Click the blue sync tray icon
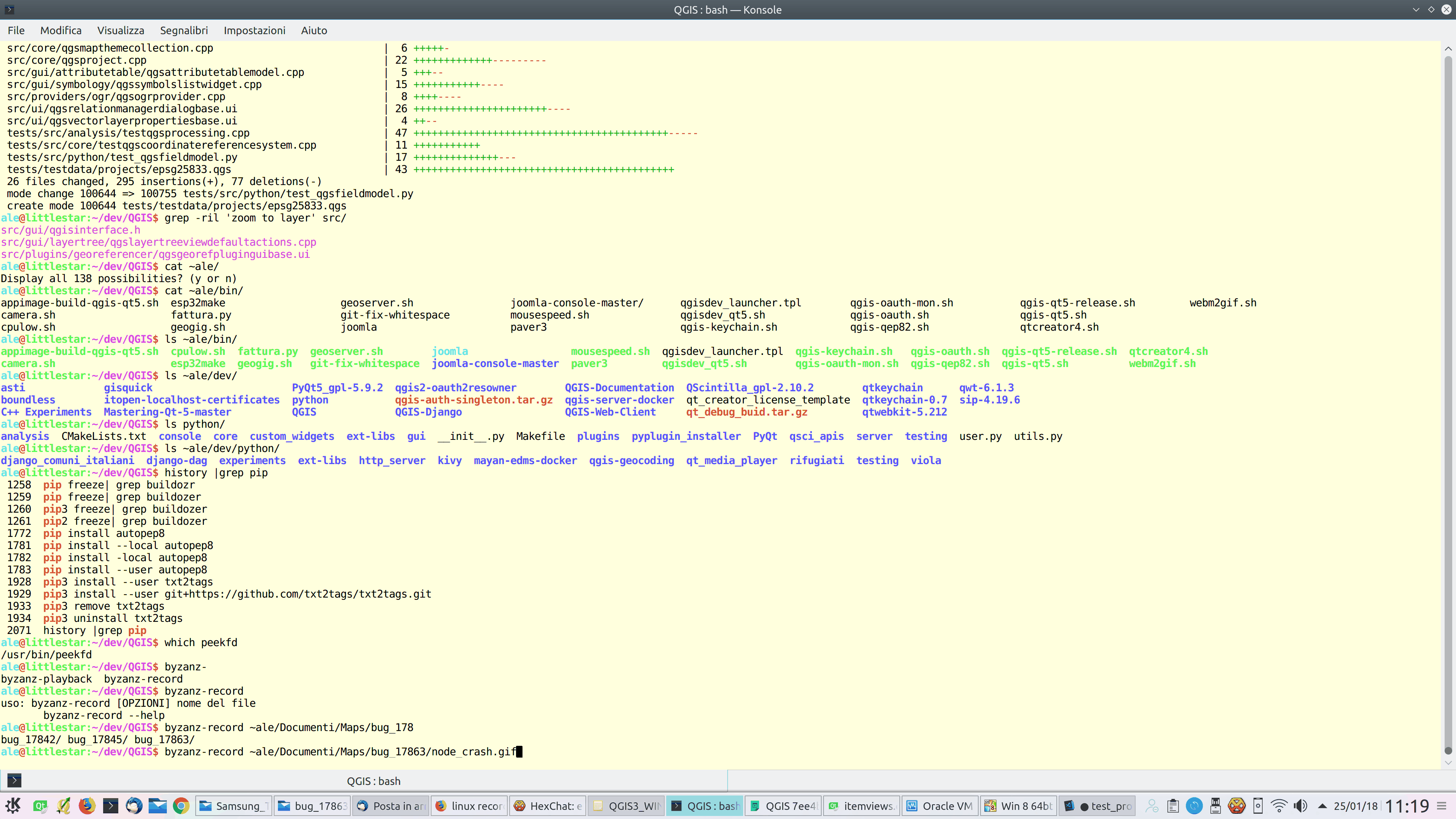 pyautogui.click(x=1194, y=806)
